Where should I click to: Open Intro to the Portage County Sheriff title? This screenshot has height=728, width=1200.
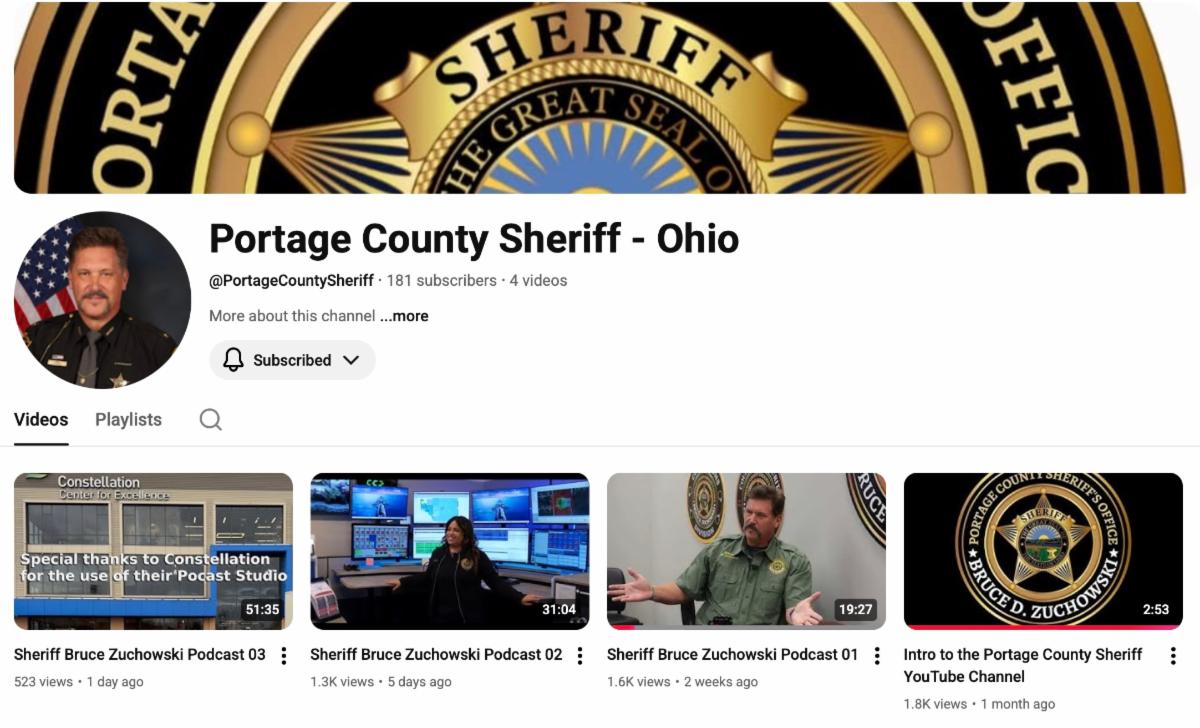pyautogui.click(x=1023, y=665)
